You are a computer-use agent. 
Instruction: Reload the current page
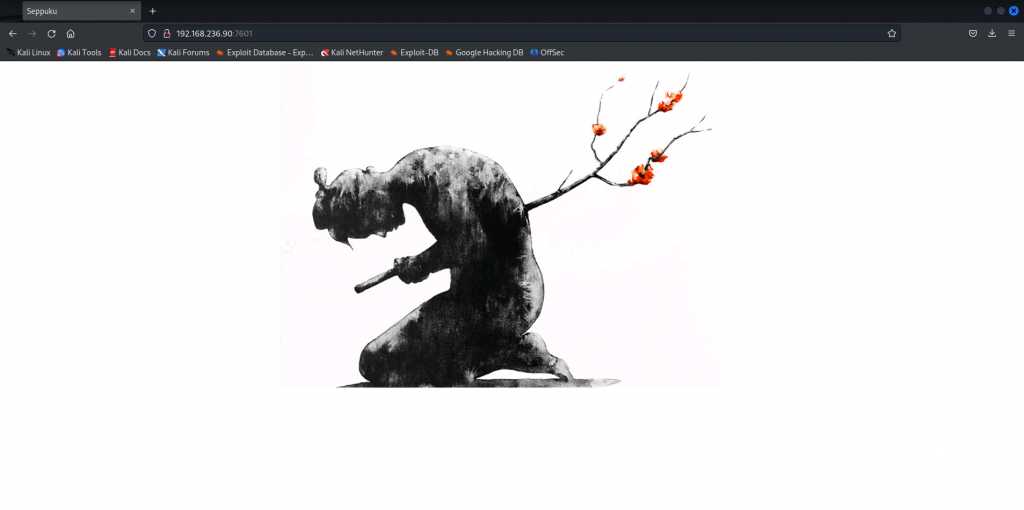(52, 33)
